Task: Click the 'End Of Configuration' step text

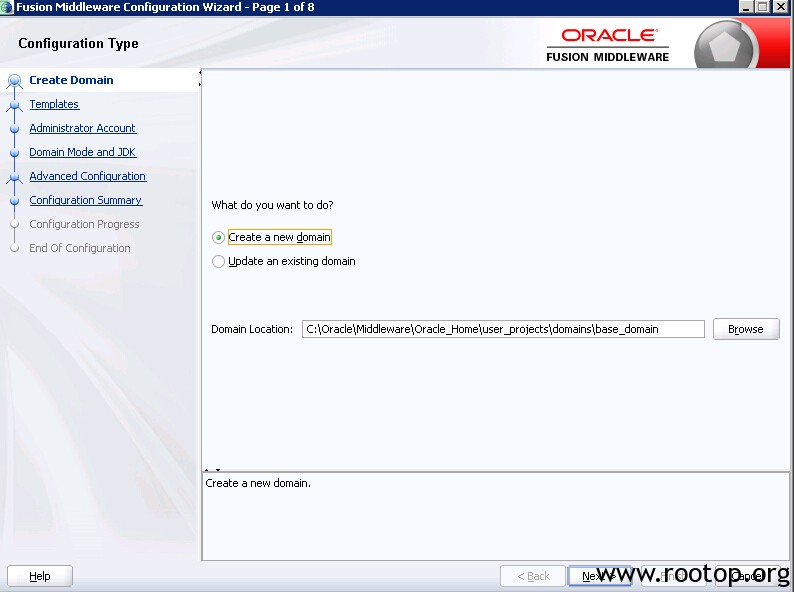Action: pyautogui.click(x=80, y=248)
